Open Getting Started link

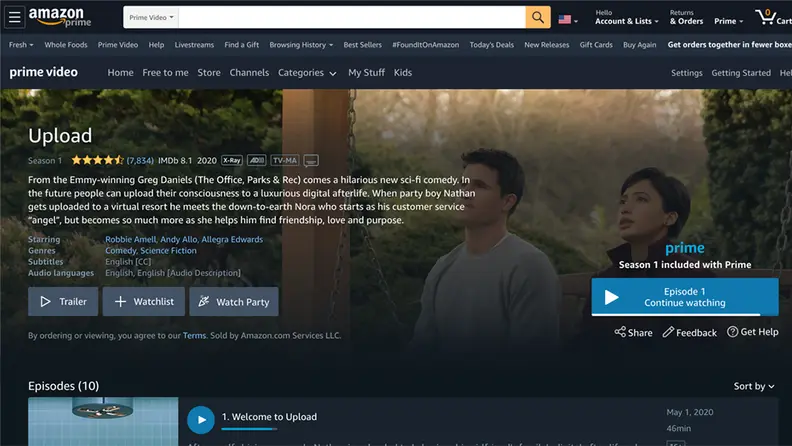741,73
